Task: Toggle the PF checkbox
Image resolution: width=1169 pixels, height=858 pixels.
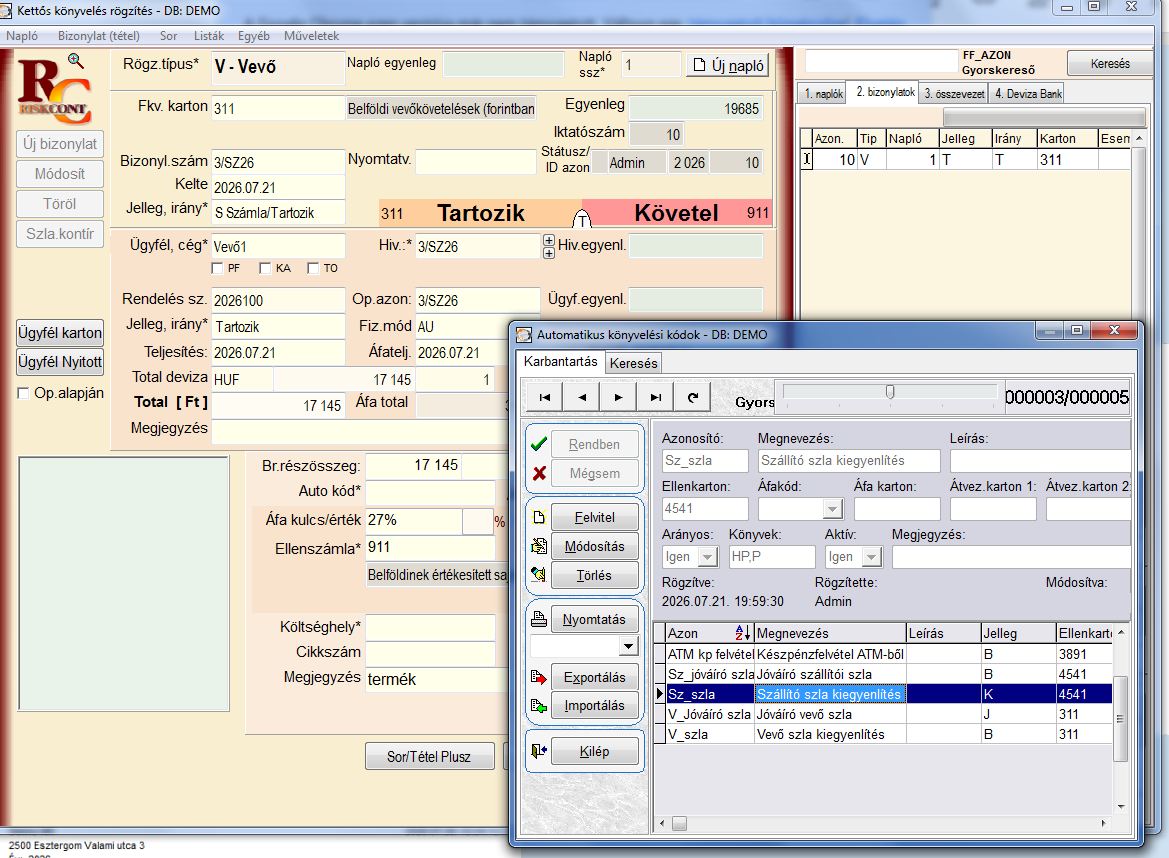Action: 218,268
